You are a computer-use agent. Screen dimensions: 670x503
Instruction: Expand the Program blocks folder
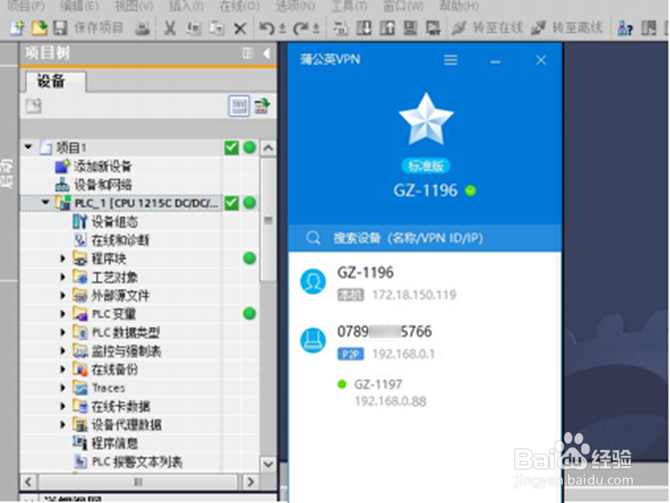63,258
